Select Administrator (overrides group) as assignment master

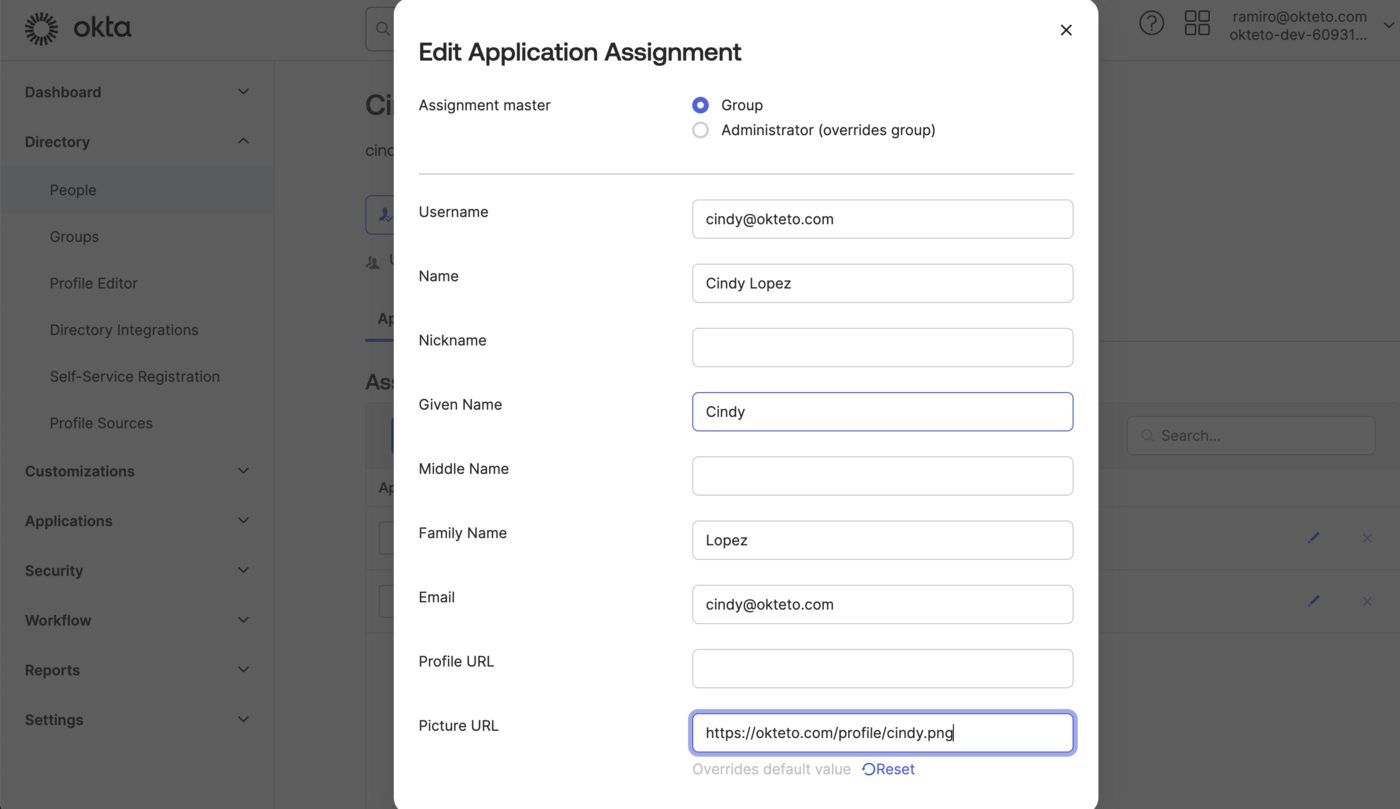click(700, 129)
